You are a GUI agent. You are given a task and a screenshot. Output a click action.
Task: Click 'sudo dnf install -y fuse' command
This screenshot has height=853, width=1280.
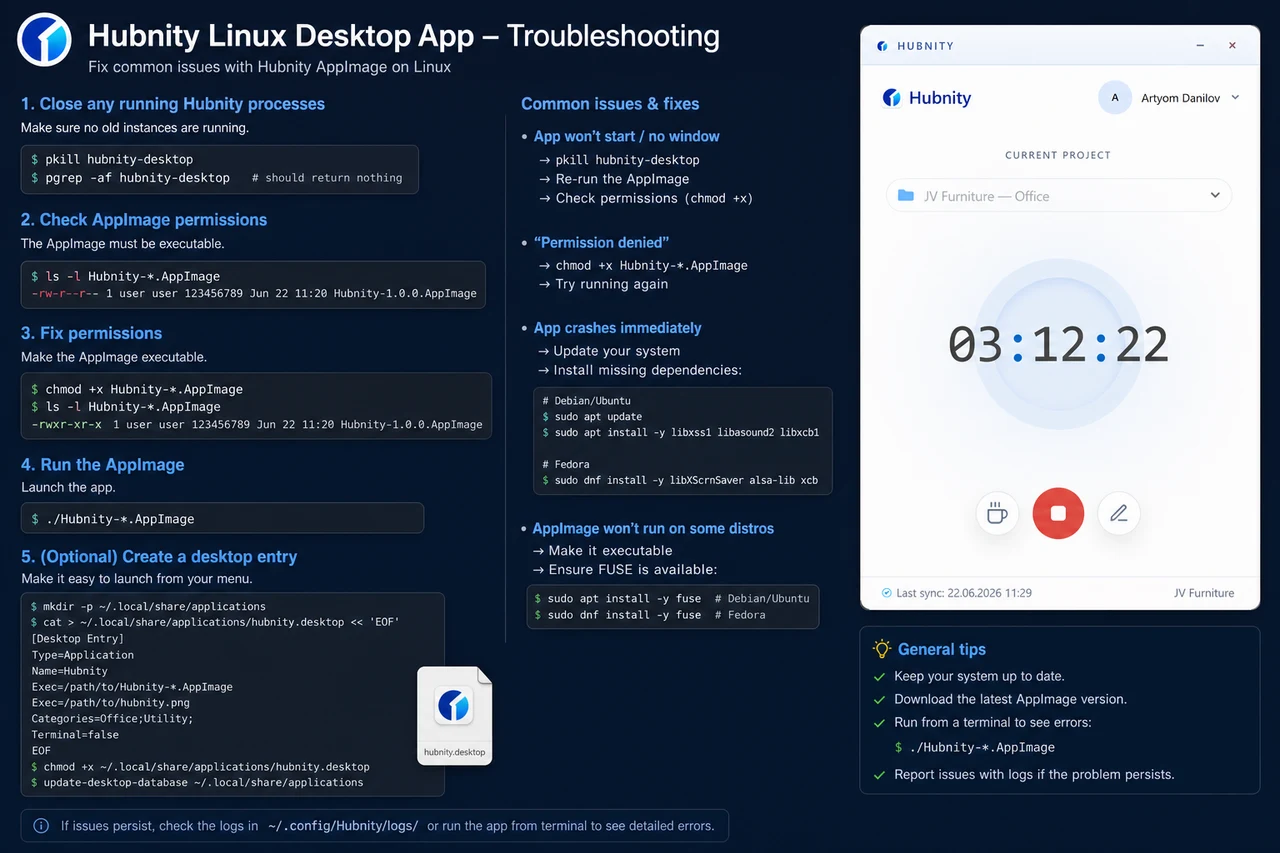click(624, 615)
